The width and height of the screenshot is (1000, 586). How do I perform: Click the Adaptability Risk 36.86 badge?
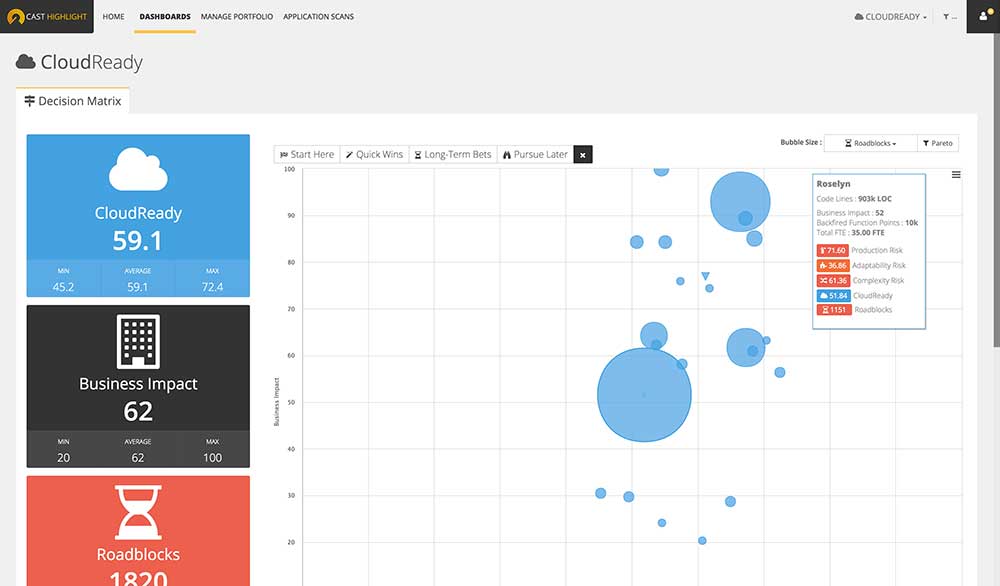point(833,265)
